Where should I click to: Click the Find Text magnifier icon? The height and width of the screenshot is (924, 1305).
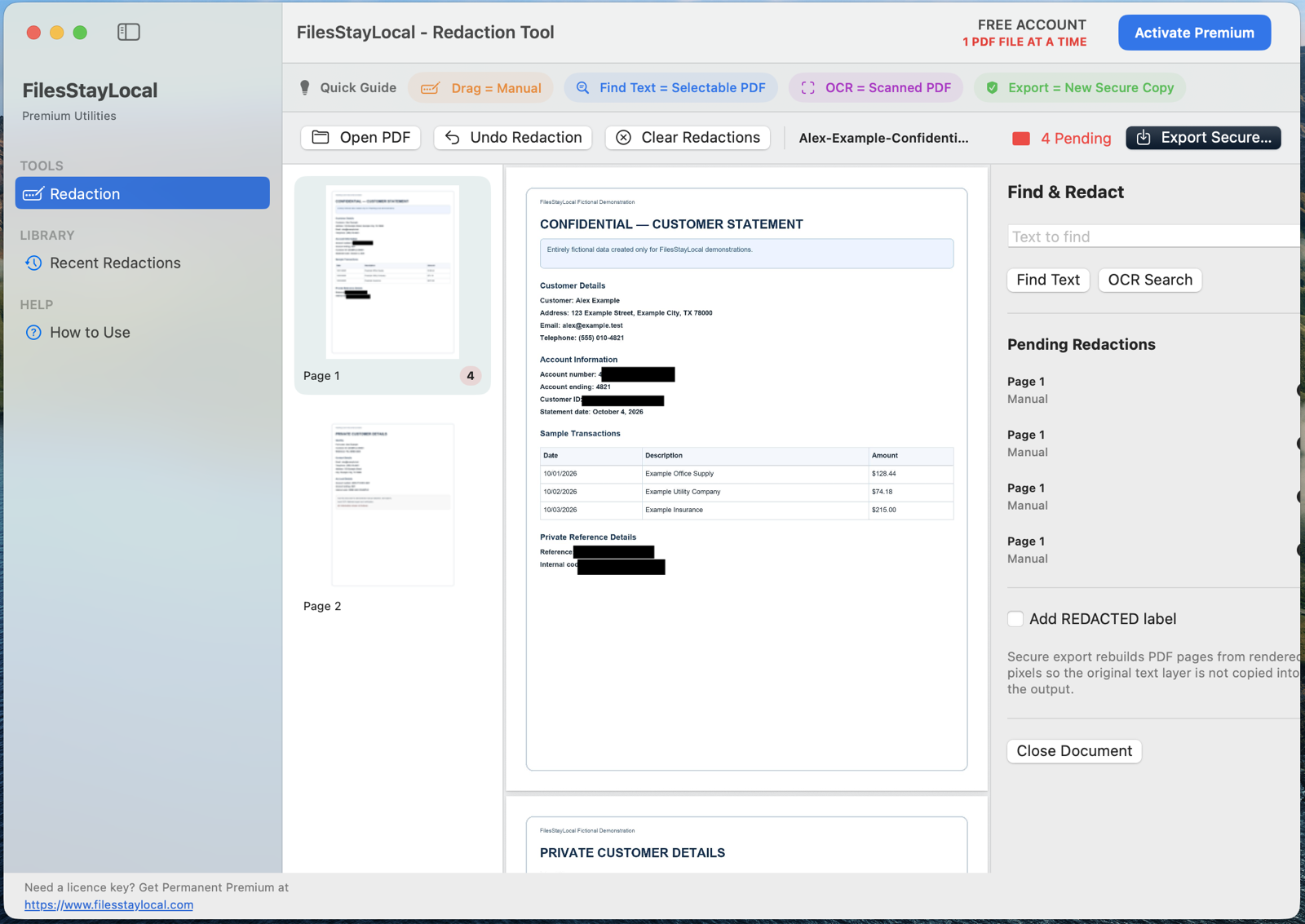583,88
